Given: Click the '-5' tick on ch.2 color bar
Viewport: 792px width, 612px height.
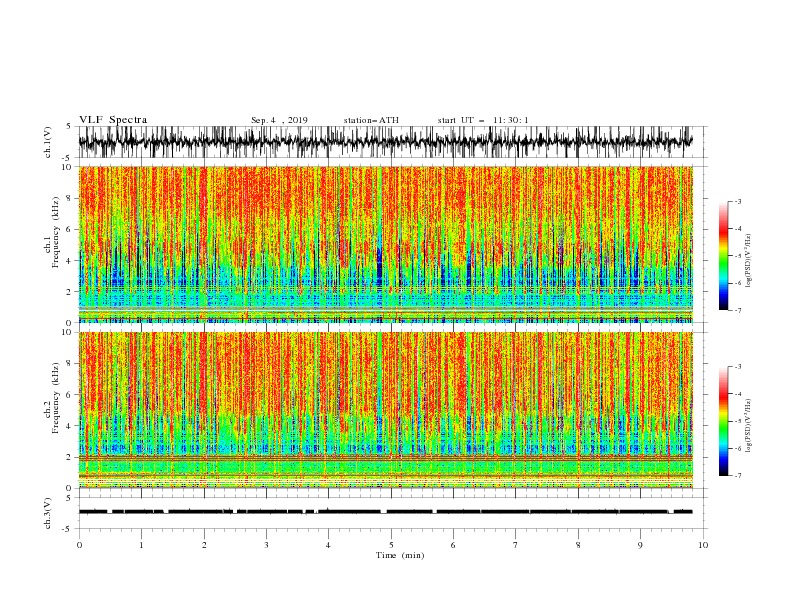Looking at the screenshot, I should tap(737, 421).
